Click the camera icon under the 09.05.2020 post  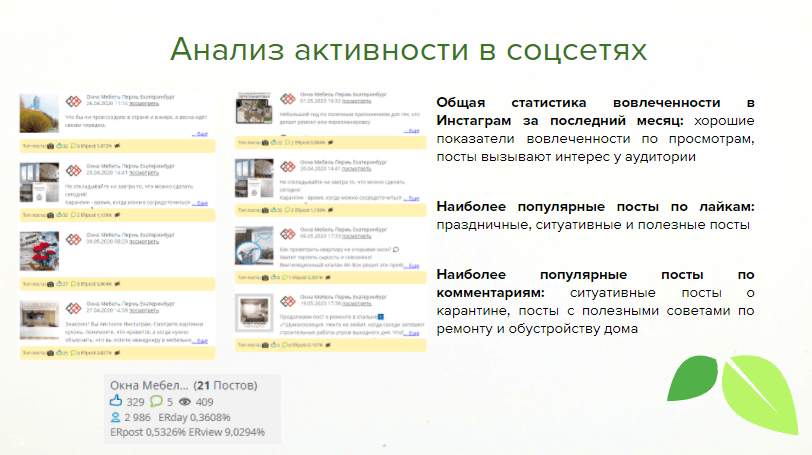pyautogui.click(x=50, y=284)
